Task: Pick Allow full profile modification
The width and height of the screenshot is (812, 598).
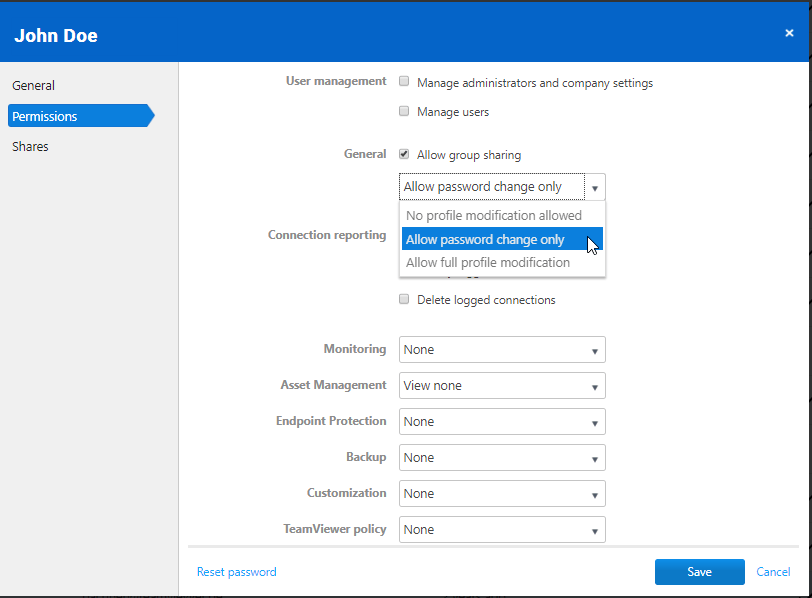Action: tap(488, 263)
